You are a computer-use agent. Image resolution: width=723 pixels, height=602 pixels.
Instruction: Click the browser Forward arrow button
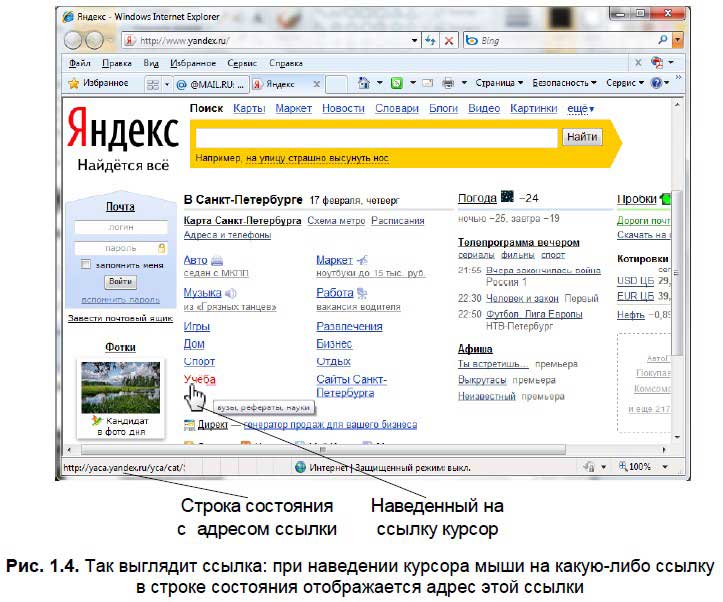pyautogui.click(x=95, y=41)
